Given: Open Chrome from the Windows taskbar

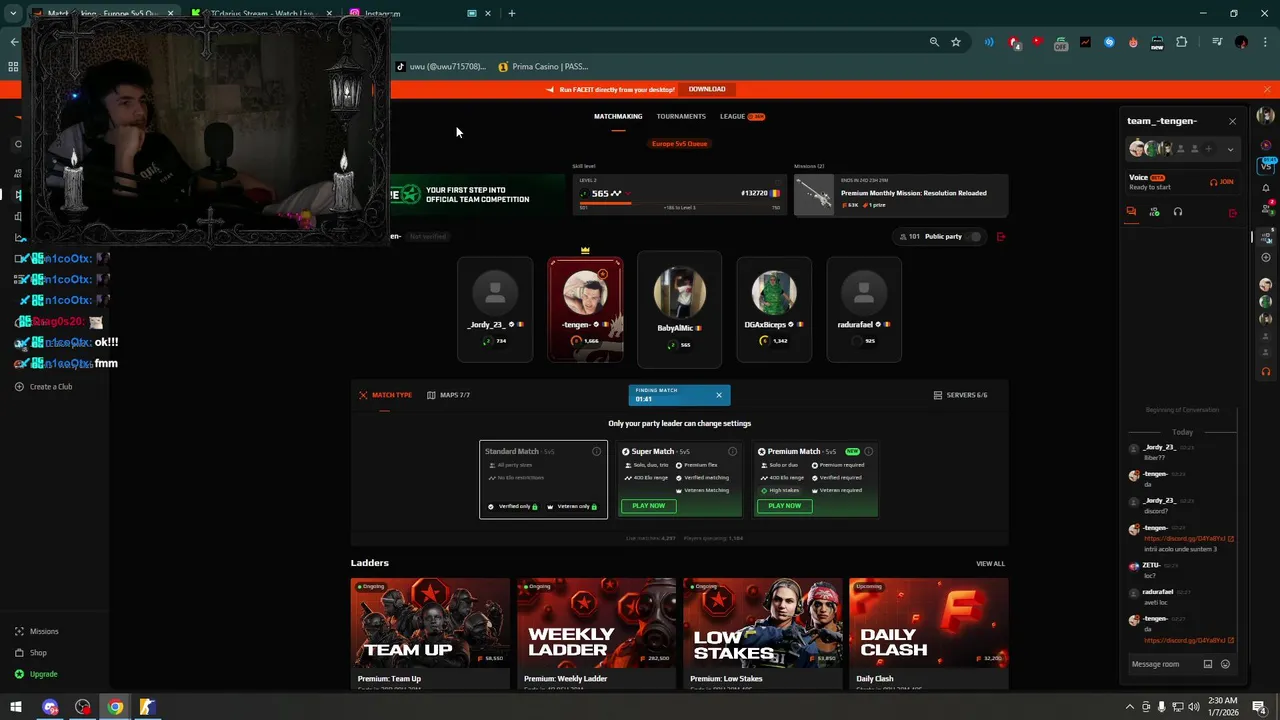Looking at the screenshot, I should (115, 707).
